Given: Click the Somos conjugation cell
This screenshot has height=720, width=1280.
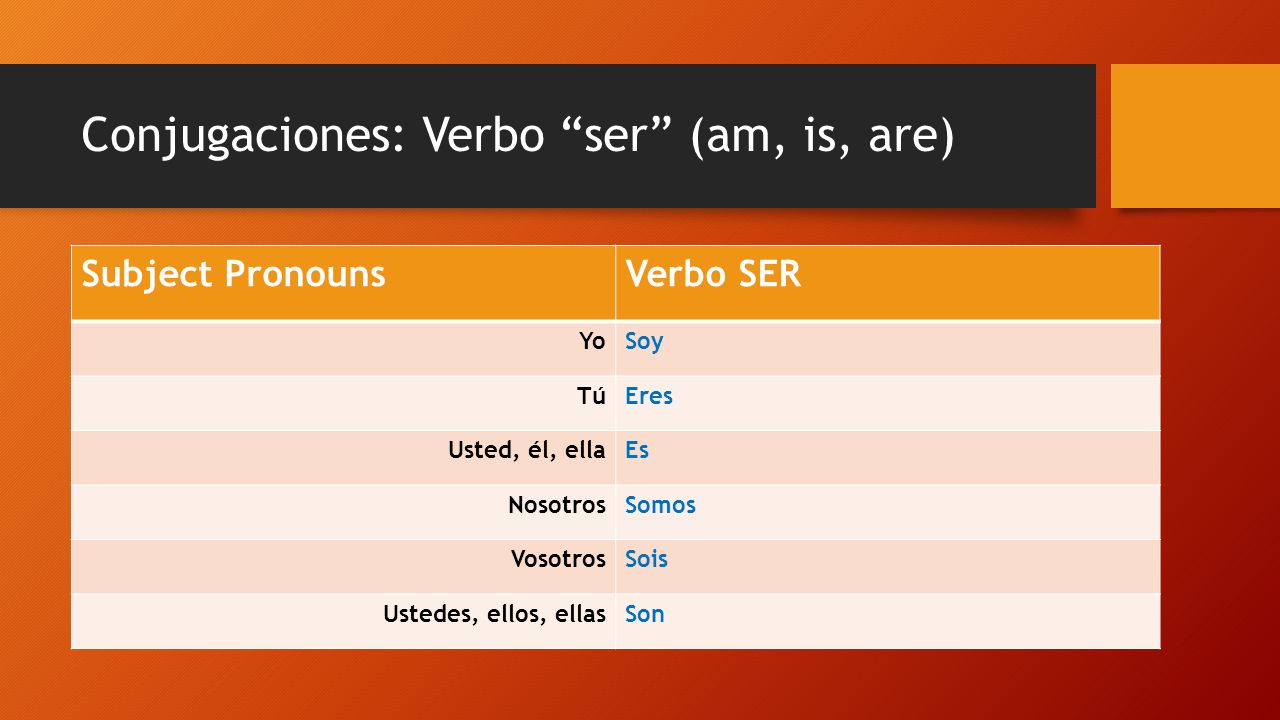Looking at the screenshot, I should 888,512.
